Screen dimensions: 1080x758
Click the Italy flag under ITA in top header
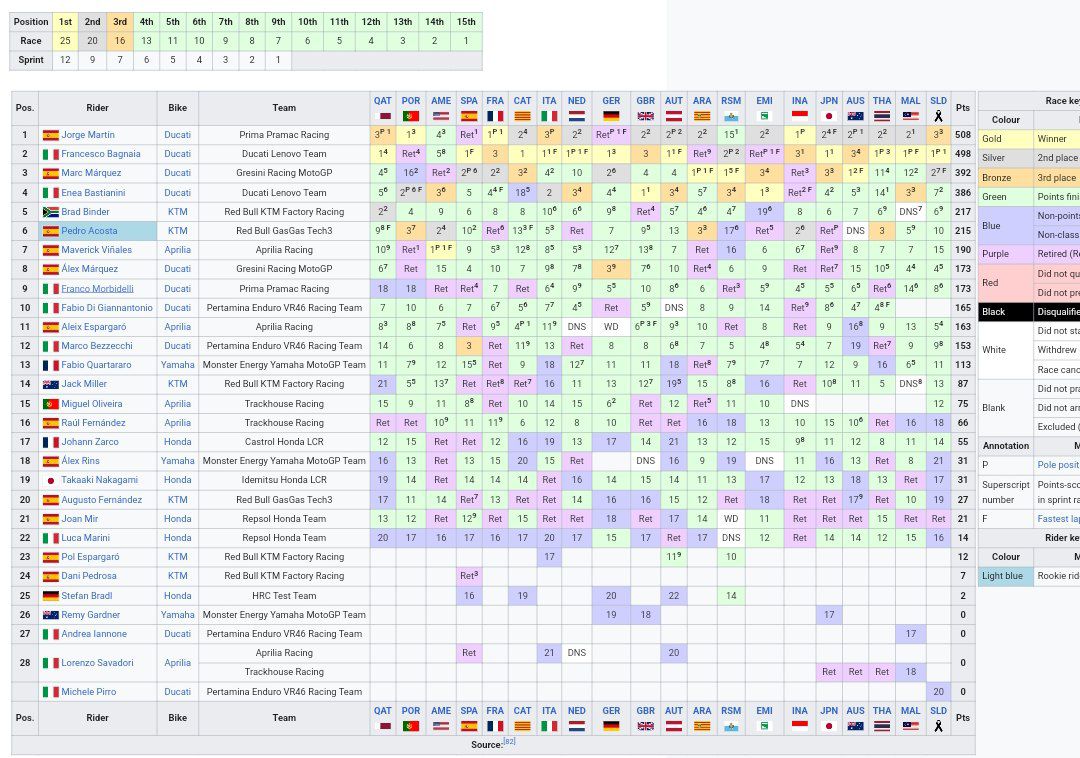pyautogui.click(x=549, y=116)
